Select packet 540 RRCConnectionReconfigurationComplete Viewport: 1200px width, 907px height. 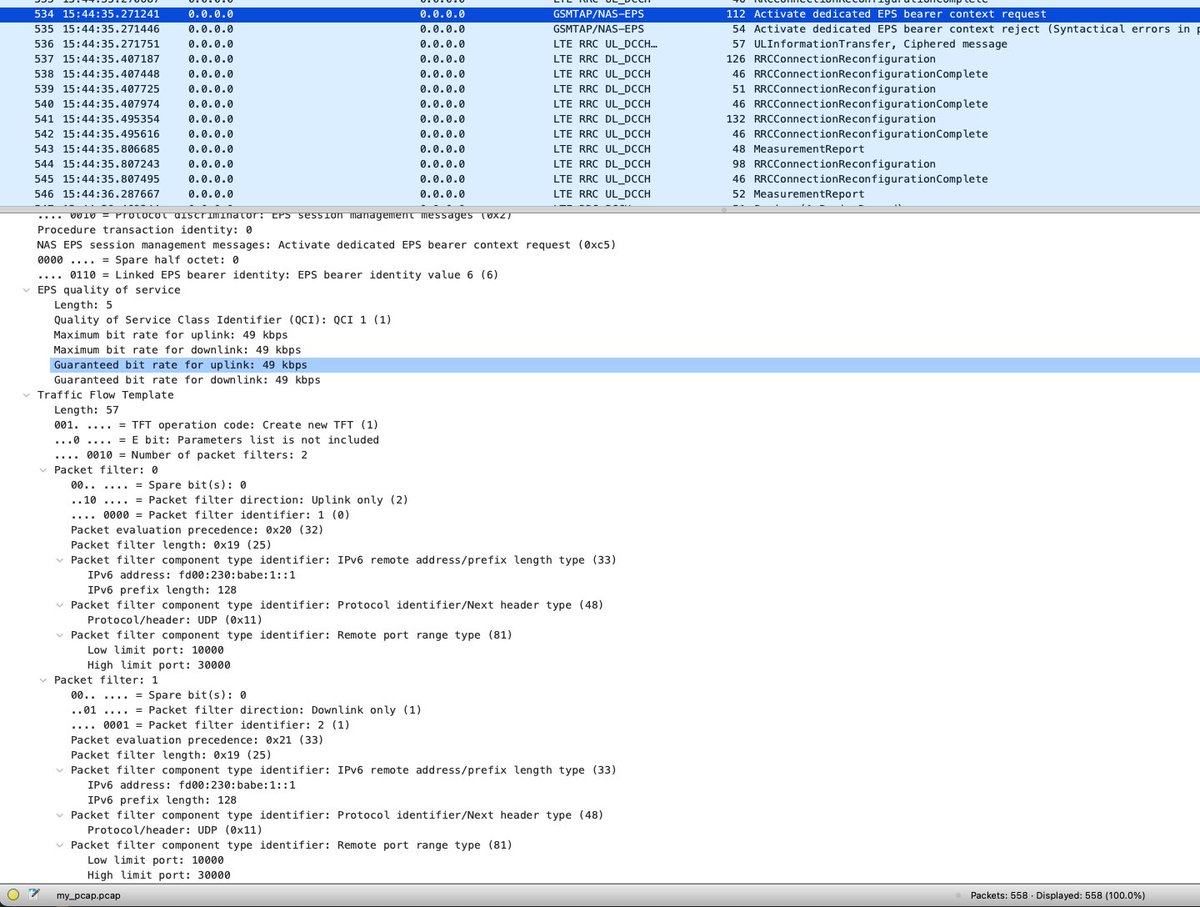[x=600, y=104]
